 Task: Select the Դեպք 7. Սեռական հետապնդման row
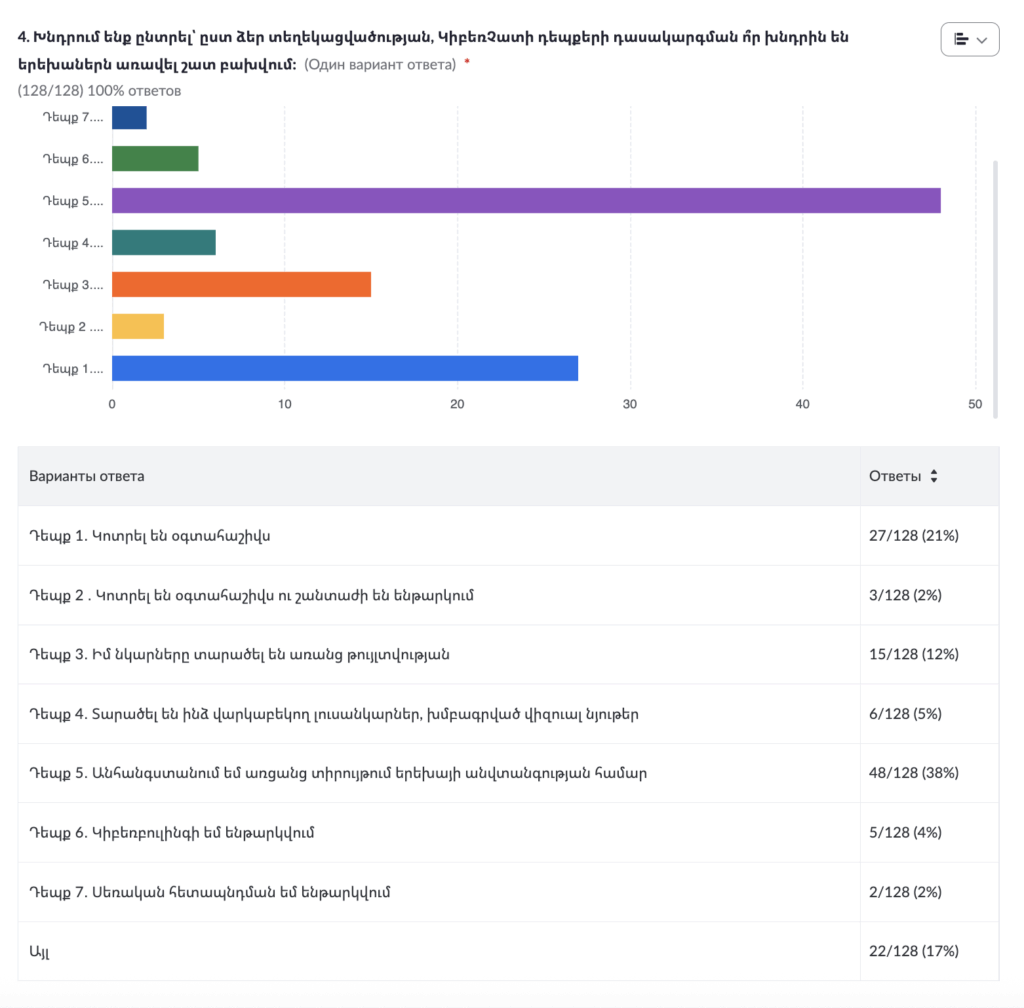tap(209, 891)
